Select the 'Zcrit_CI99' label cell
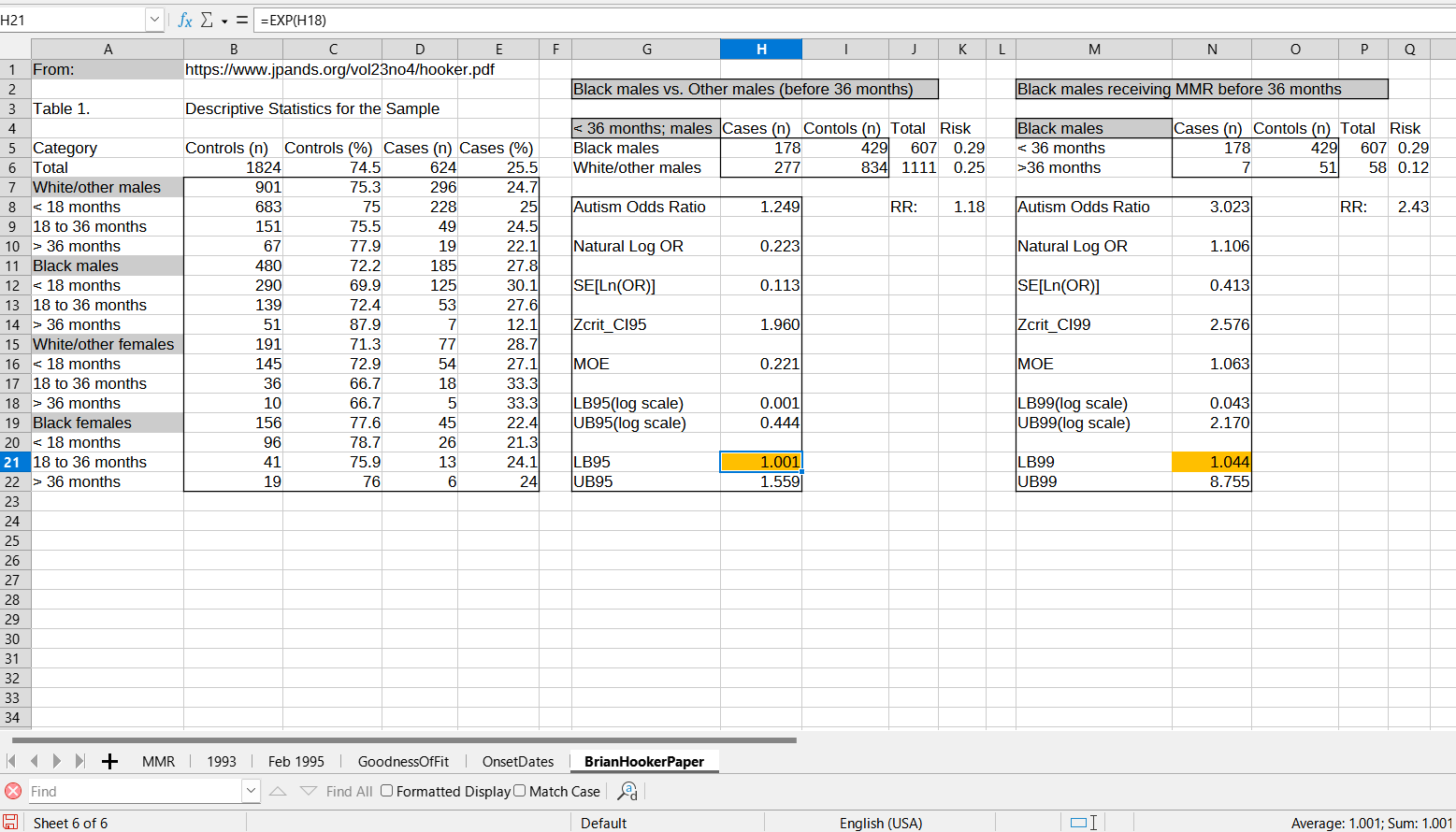The width and height of the screenshot is (1456, 832). (x=1094, y=324)
